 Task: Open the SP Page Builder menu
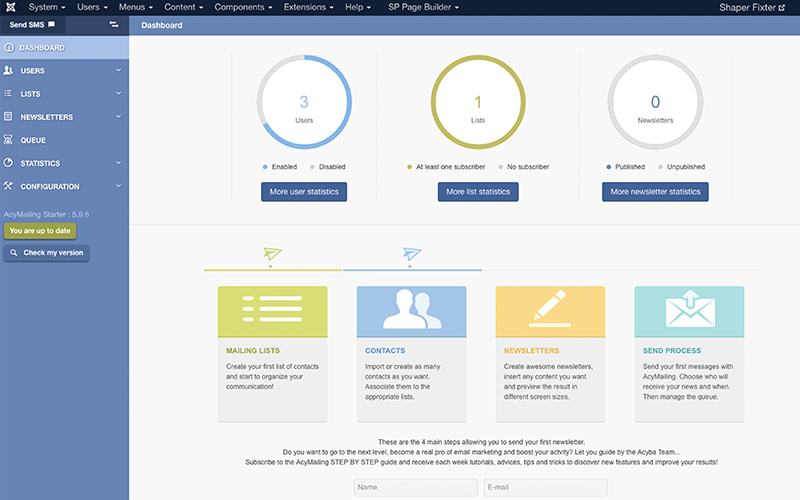click(423, 8)
